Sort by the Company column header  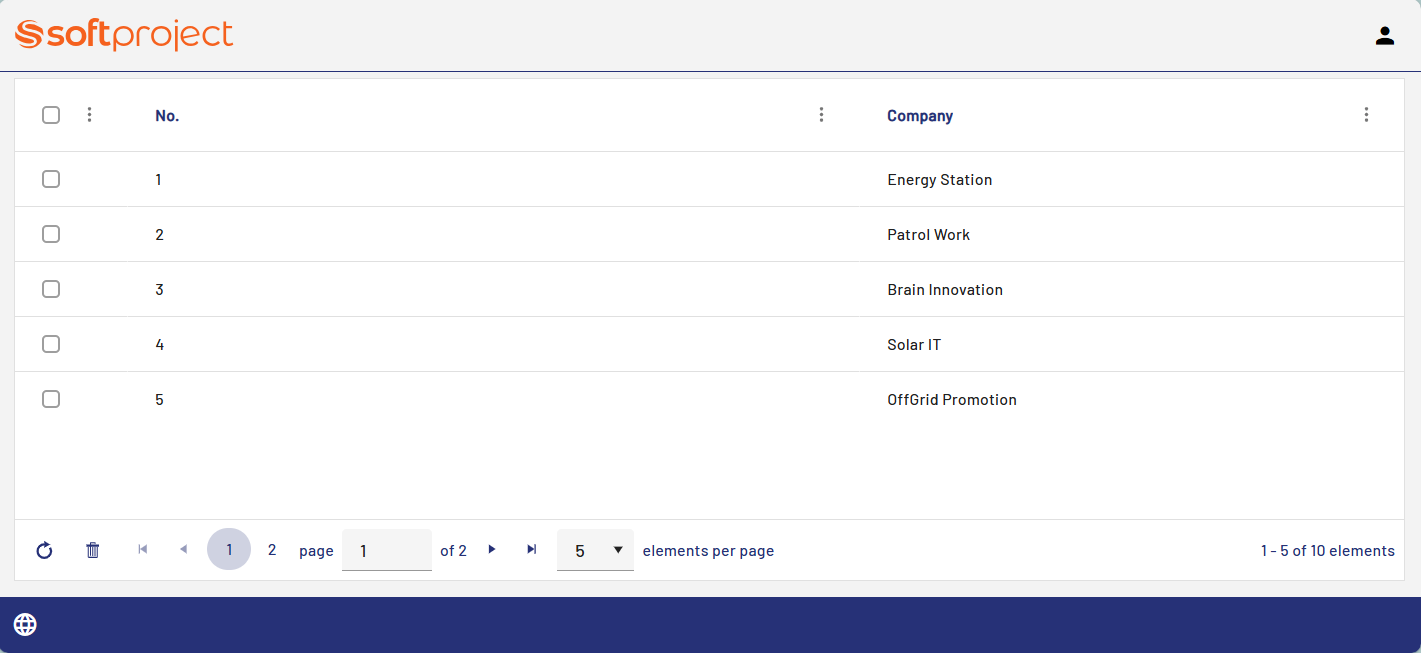[x=920, y=116]
